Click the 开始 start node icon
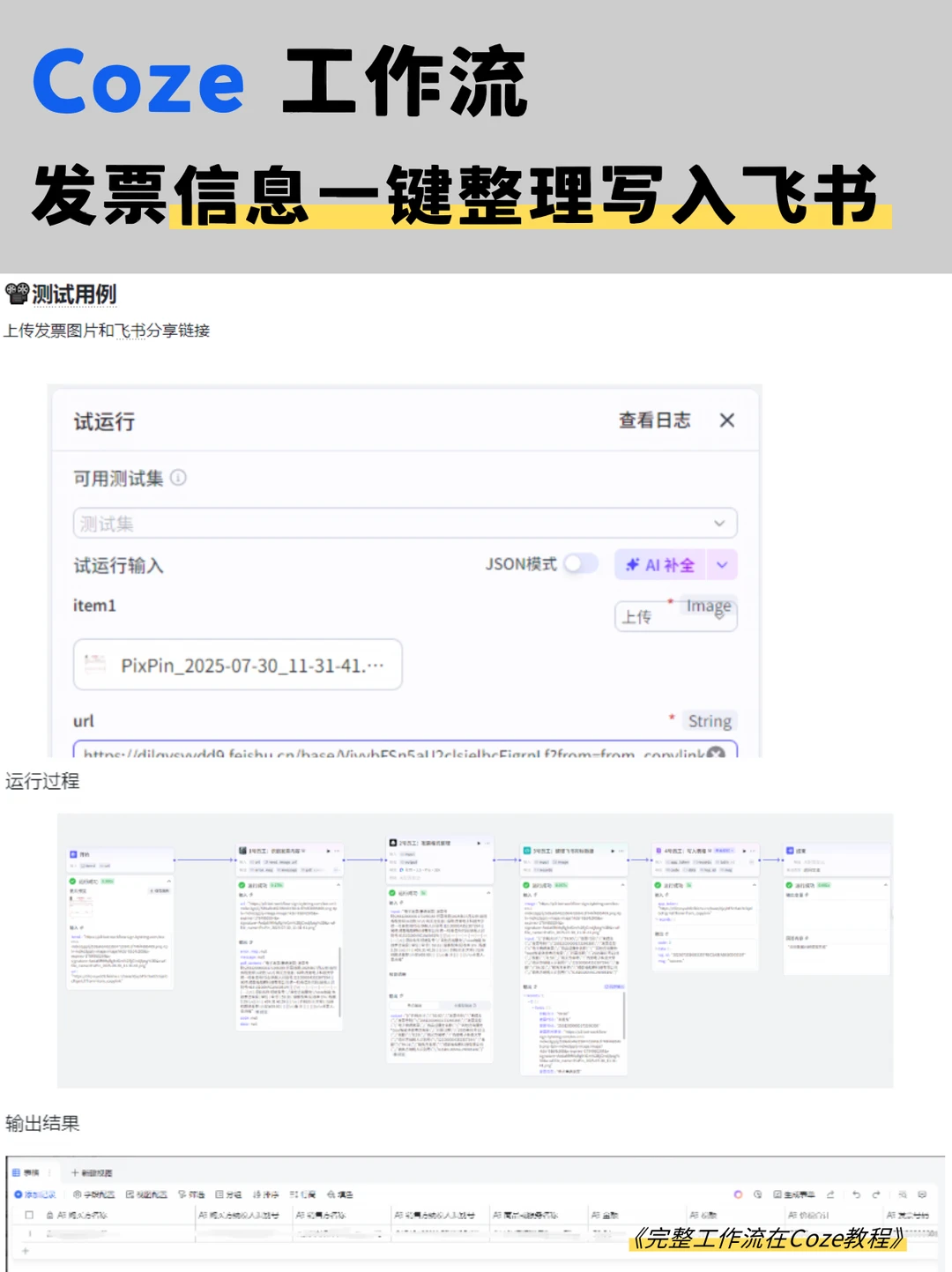952x1272 pixels. [74, 854]
